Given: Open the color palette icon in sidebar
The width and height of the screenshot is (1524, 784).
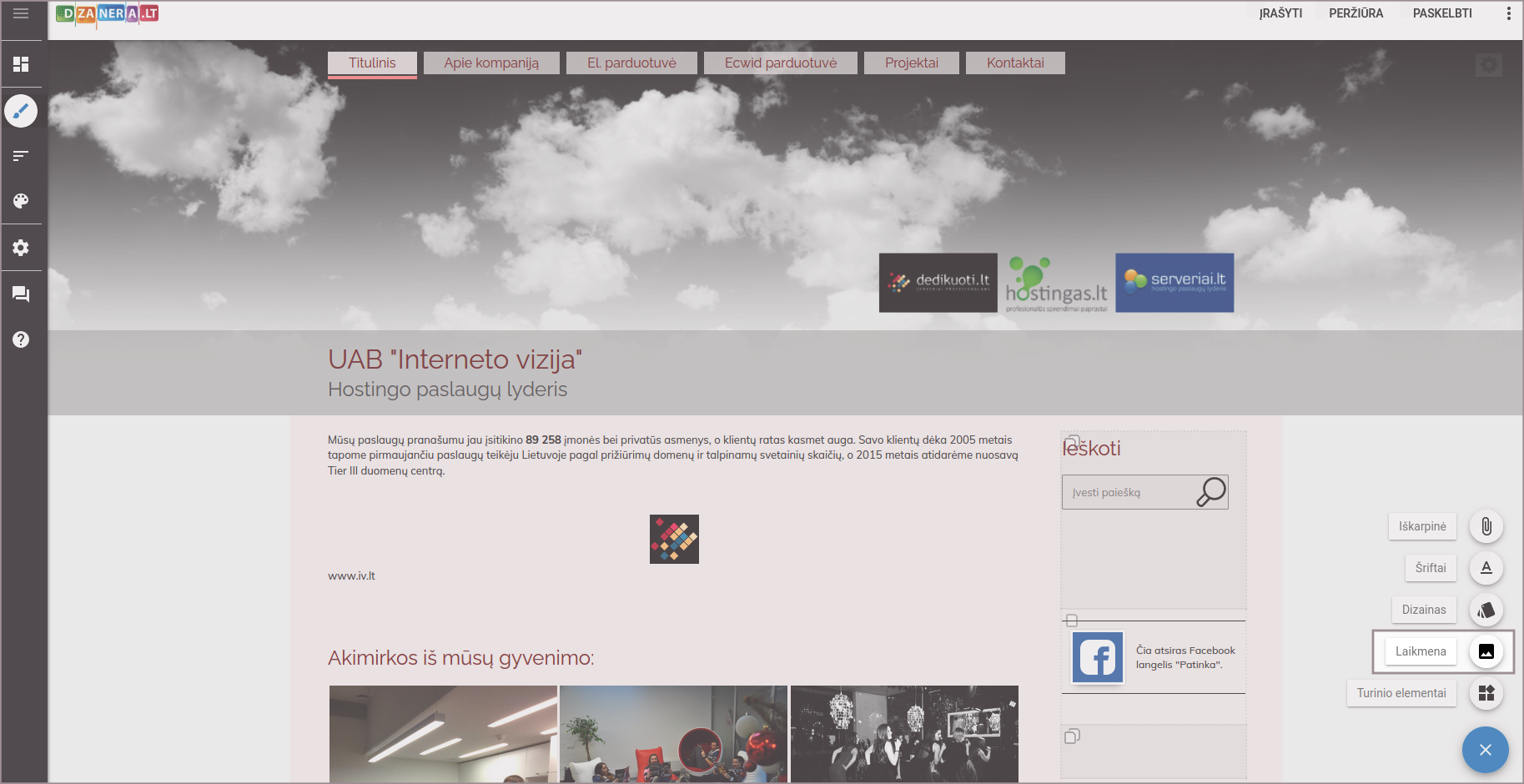Looking at the screenshot, I should point(21,201).
